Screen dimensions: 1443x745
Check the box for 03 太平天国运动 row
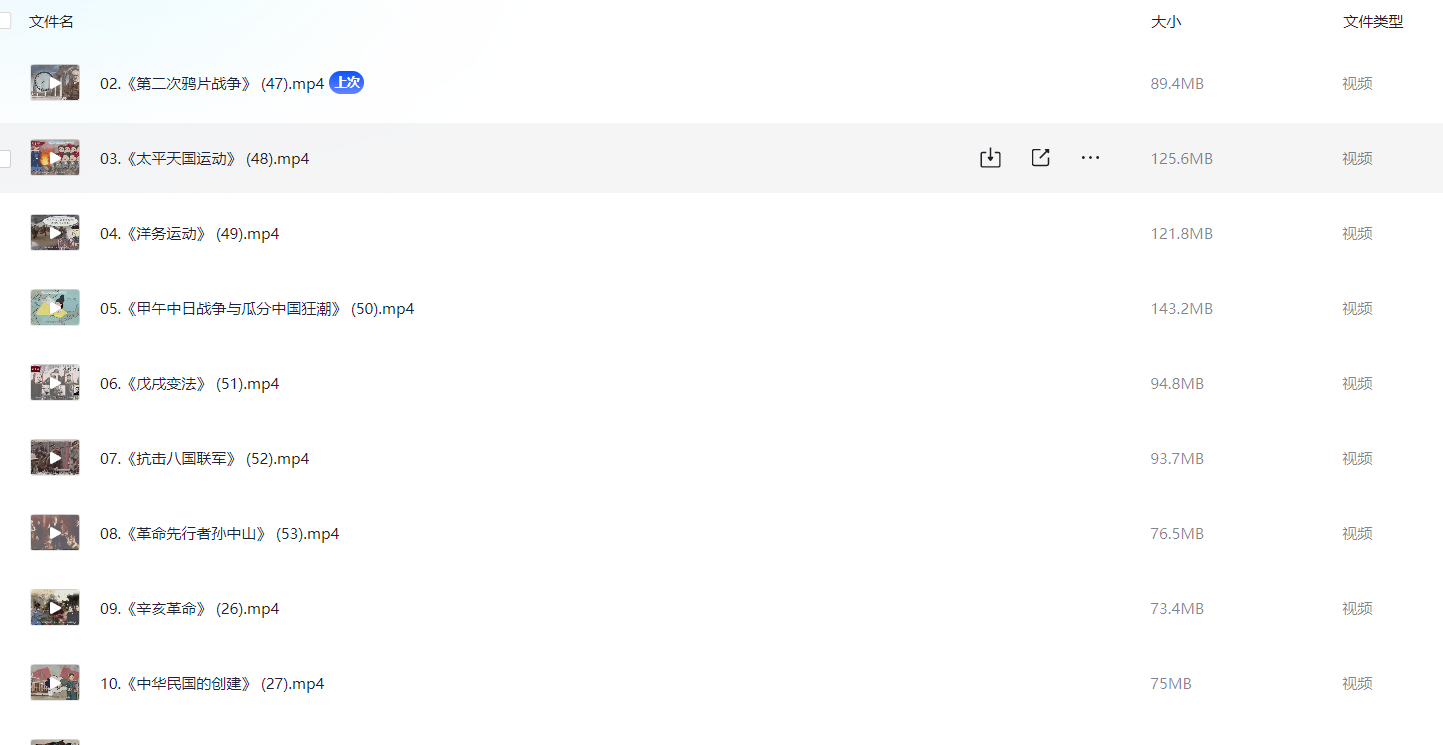pos(4,158)
